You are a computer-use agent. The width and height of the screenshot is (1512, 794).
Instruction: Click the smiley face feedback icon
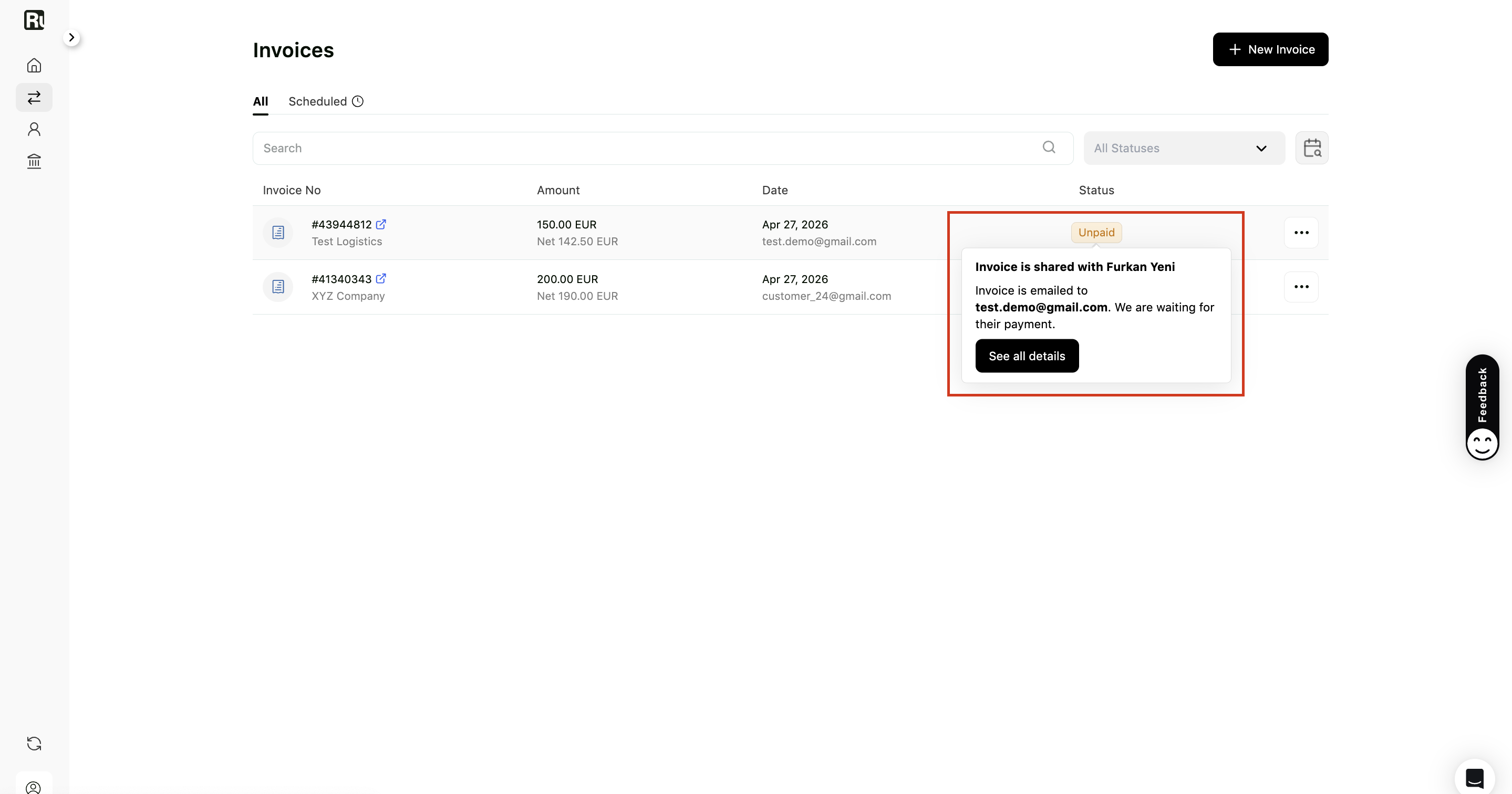[1482, 443]
